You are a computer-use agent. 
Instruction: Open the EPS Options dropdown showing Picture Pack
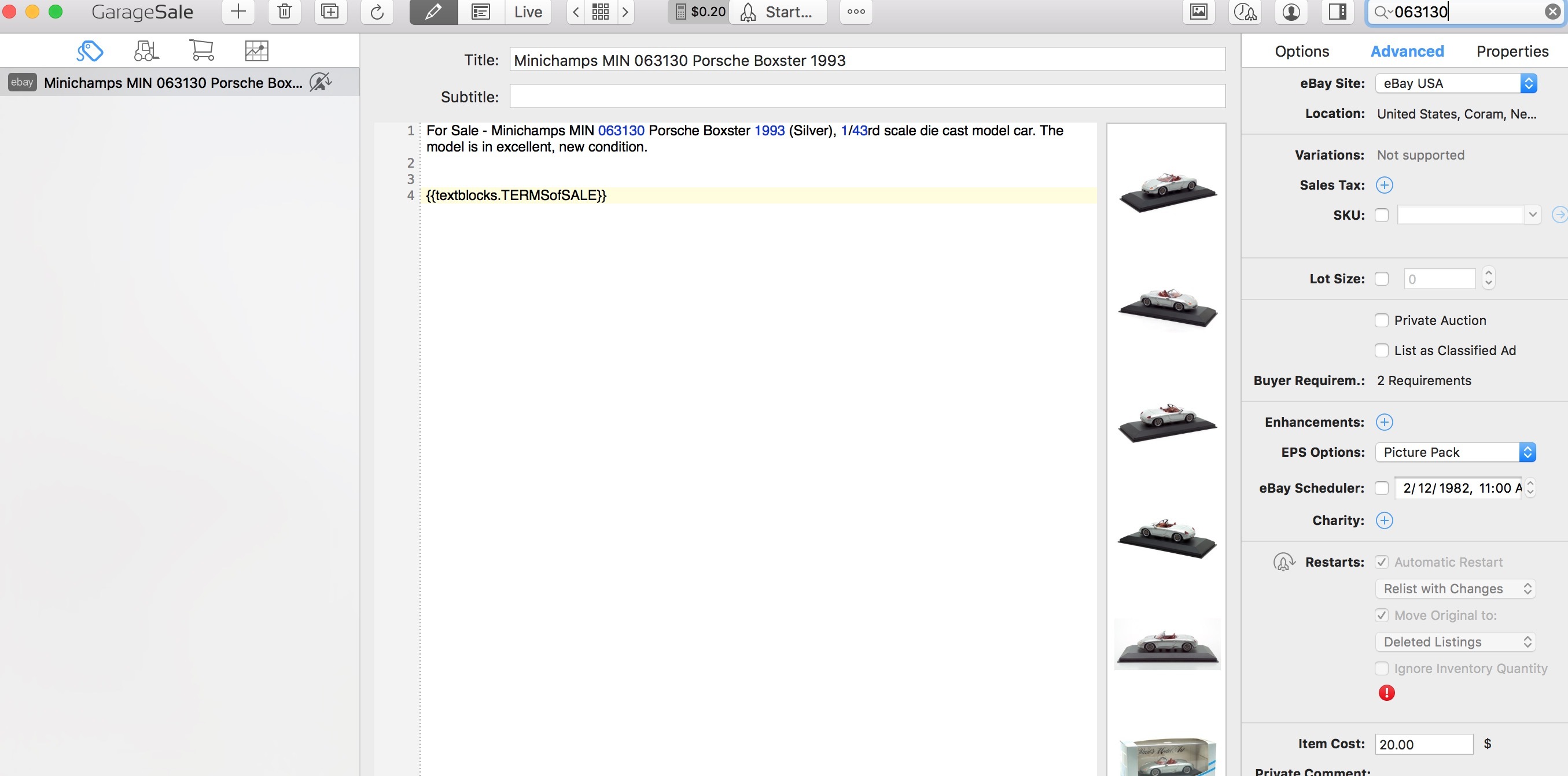(x=1455, y=452)
